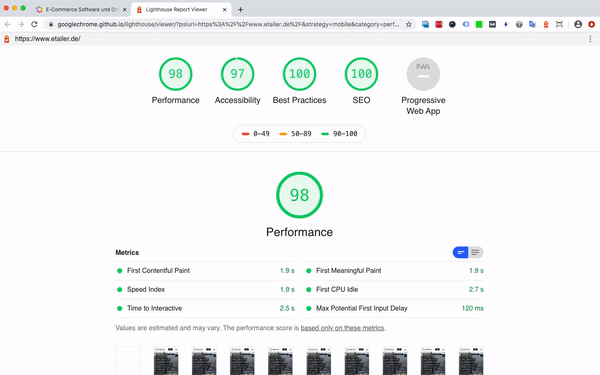Open the green square extension icon
Screen dimensions: 600x375
tap(479, 24)
